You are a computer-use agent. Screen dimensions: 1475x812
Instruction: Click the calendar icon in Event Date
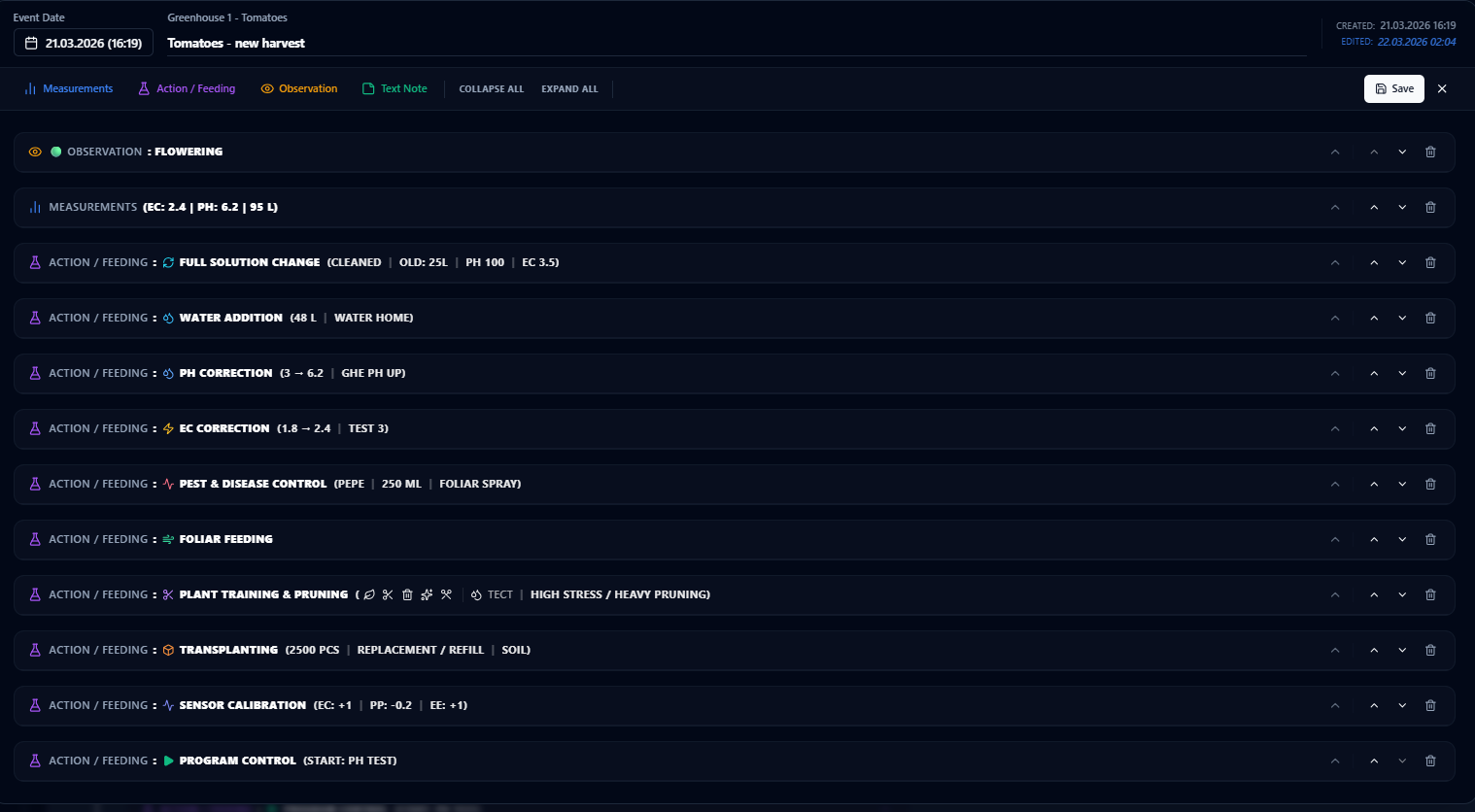pos(31,43)
